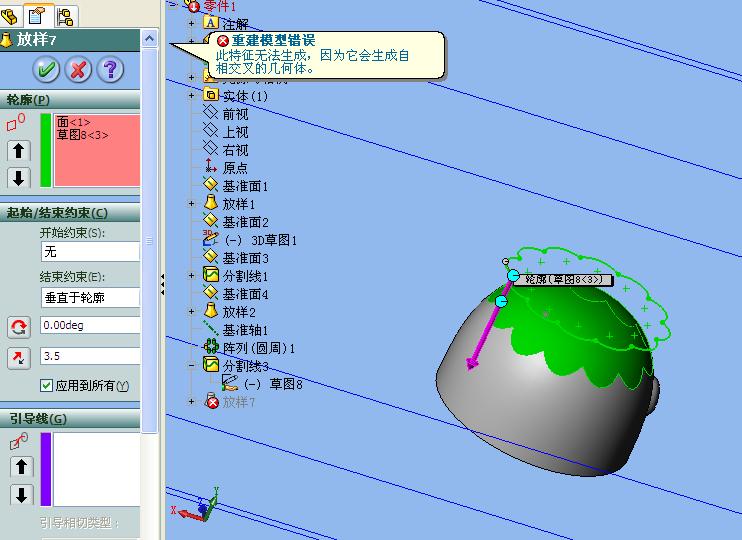Click the green profile color bar
Image resolution: width=742 pixels, height=540 pixels.
tap(46, 150)
